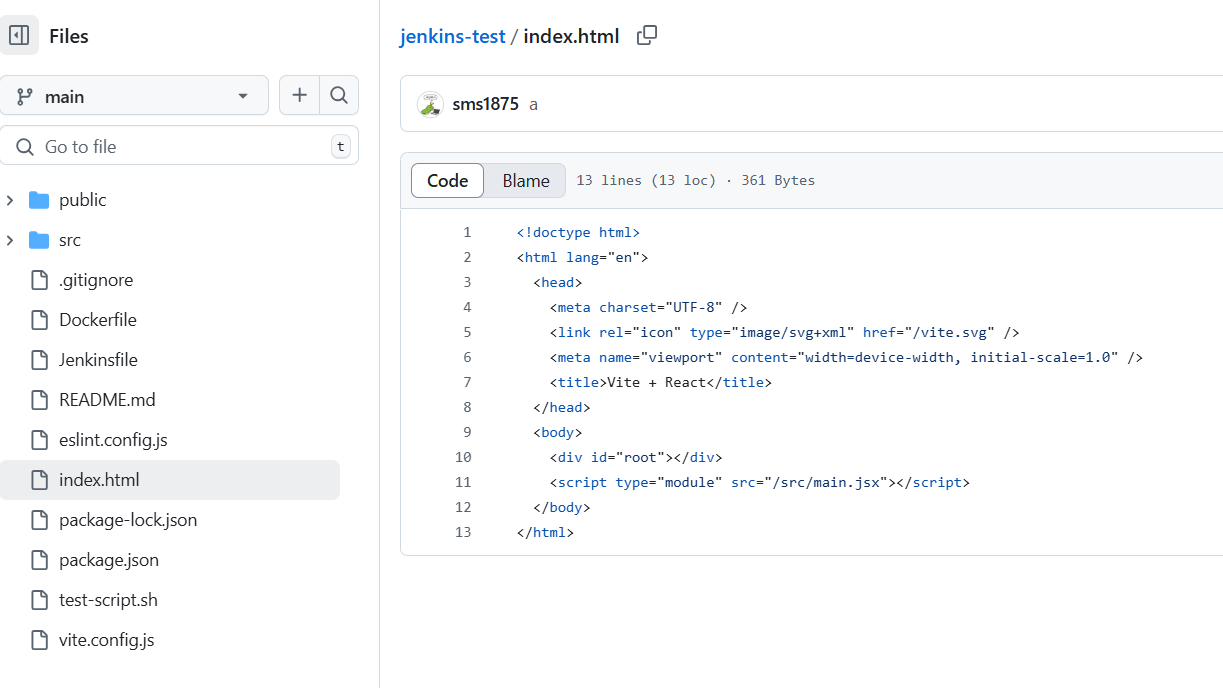This screenshot has width=1223, height=688.
Task: Open the search files magnifier icon
Action: pyautogui.click(x=339, y=96)
